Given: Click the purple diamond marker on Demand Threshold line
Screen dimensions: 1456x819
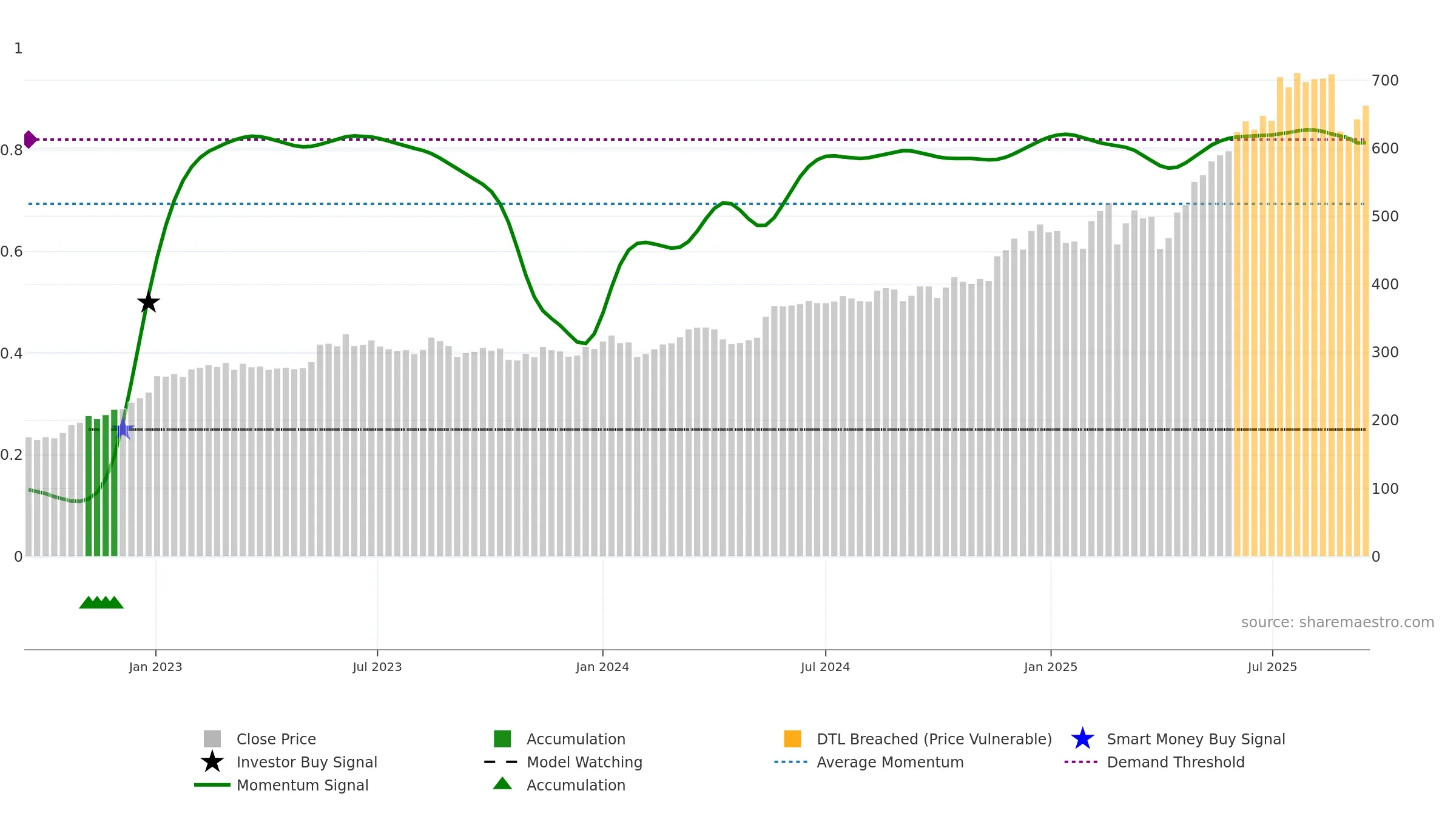Looking at the screenshot, I should 30,140.
